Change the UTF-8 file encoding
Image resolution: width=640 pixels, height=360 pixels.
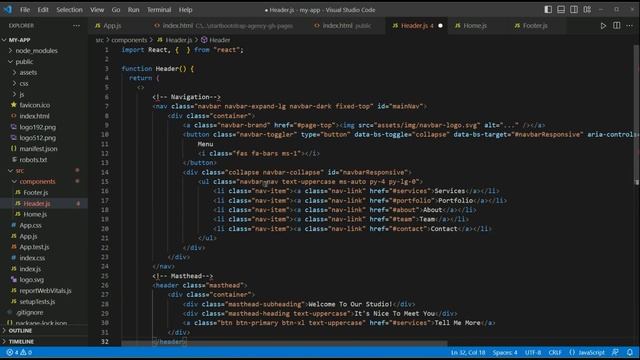click(x=533, y=352)
